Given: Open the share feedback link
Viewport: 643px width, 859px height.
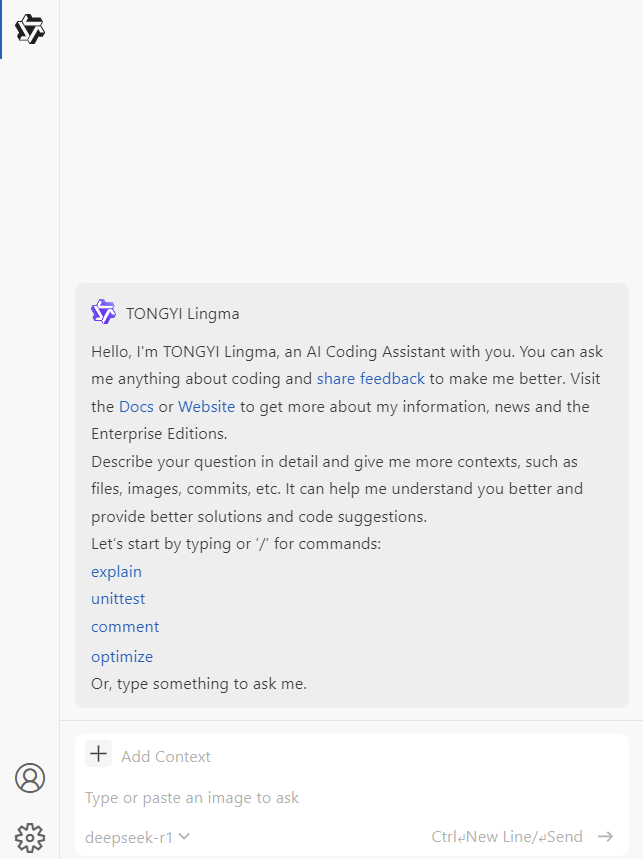Looking at the screenshot, I should (371, 379).
